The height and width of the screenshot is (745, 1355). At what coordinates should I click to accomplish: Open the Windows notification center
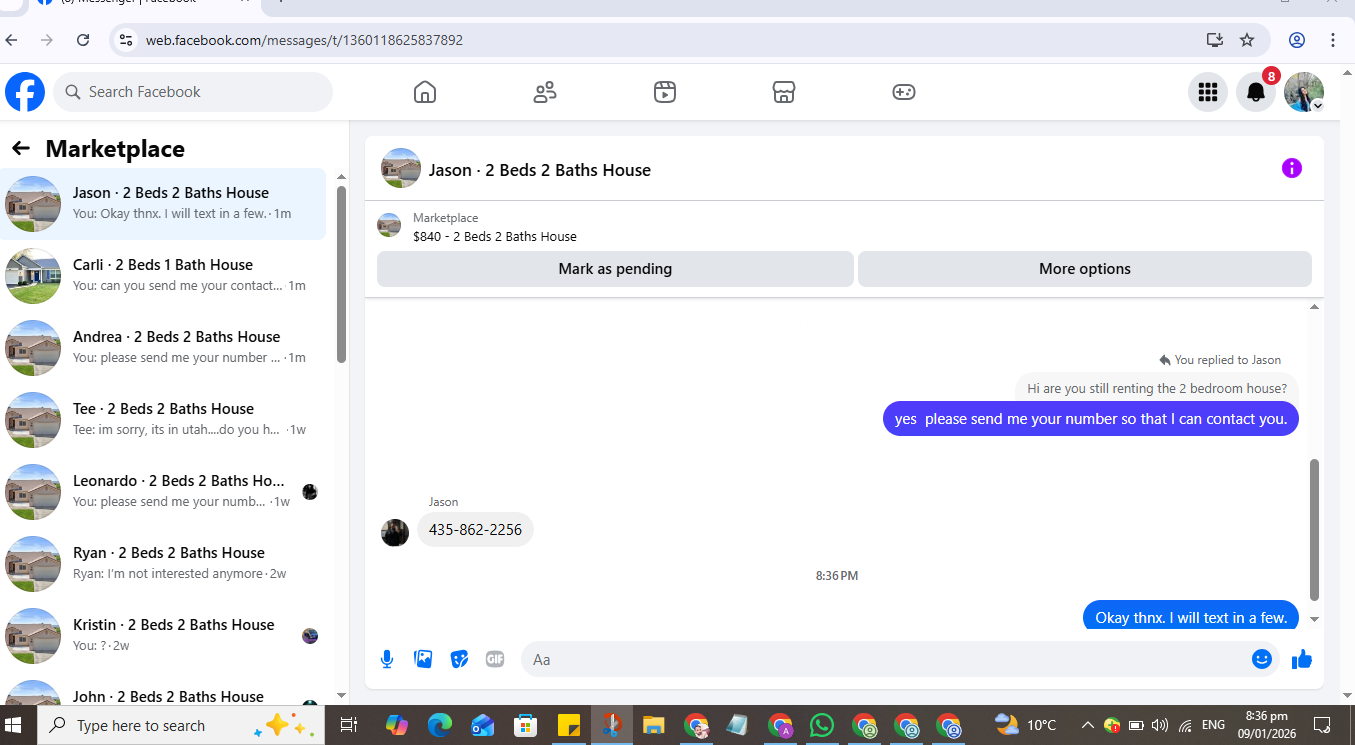(1321, 725)
